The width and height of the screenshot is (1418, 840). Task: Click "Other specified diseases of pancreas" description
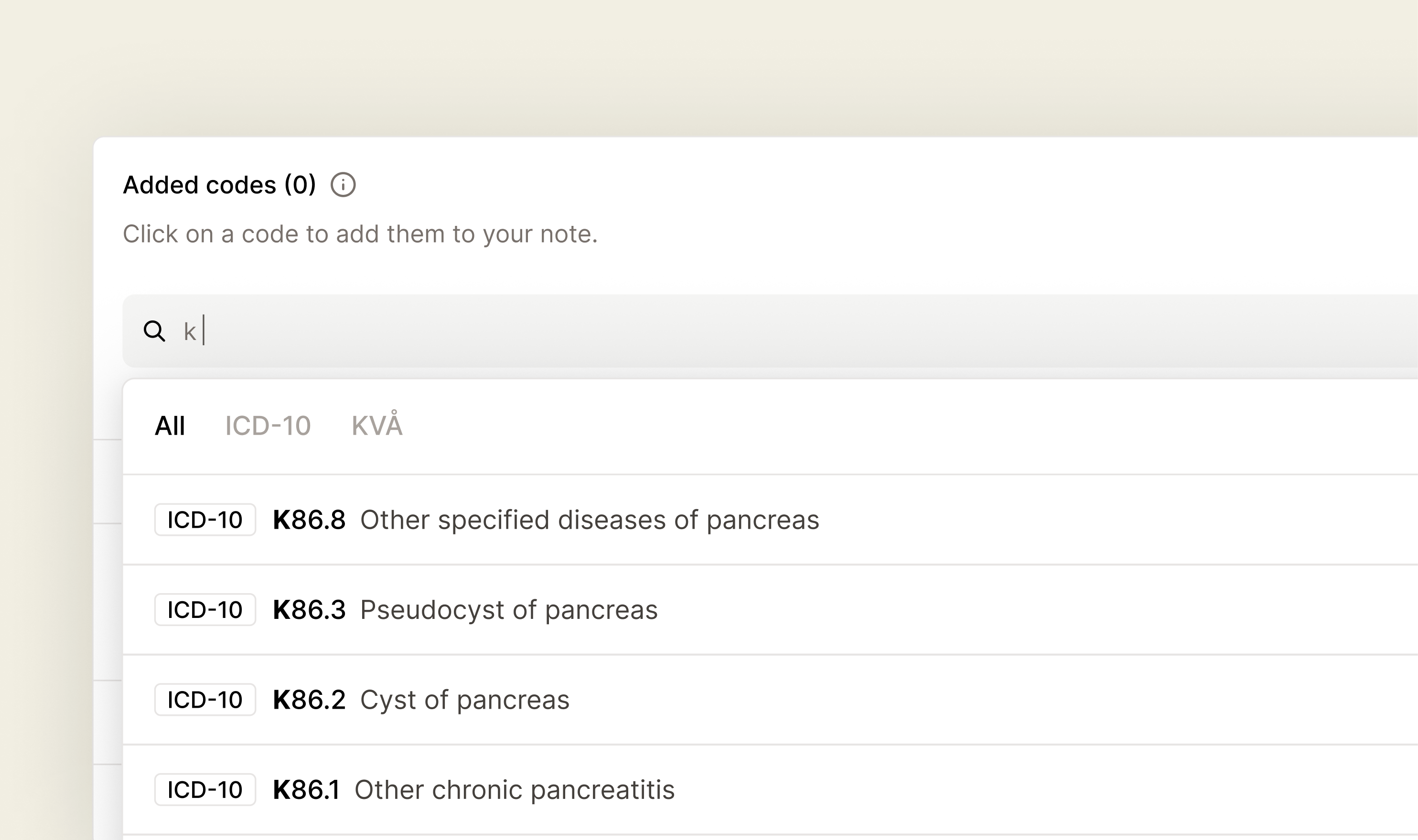coord(590,520)
